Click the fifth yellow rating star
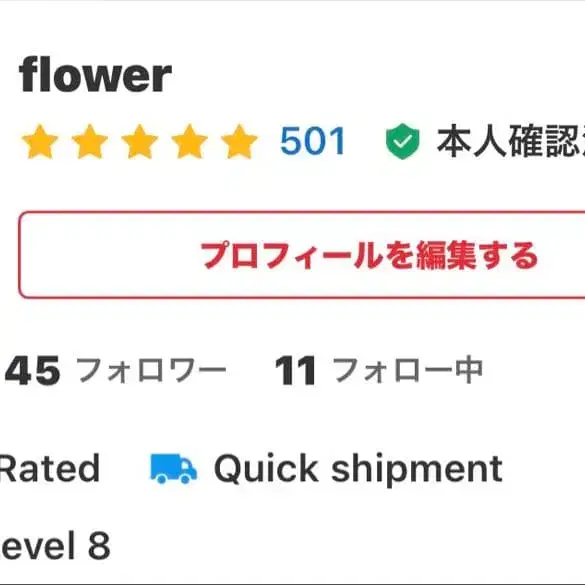 [x=240, y=142]
